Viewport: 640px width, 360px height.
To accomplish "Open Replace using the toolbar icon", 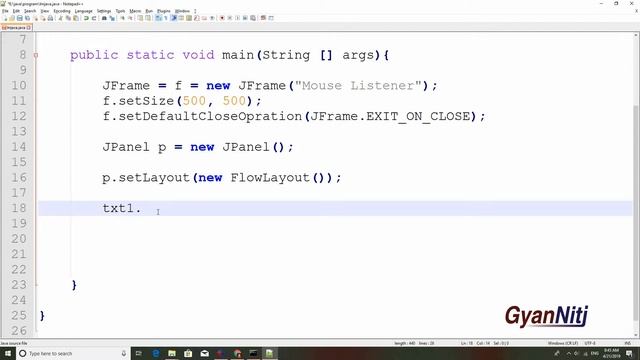I will 112,18.
